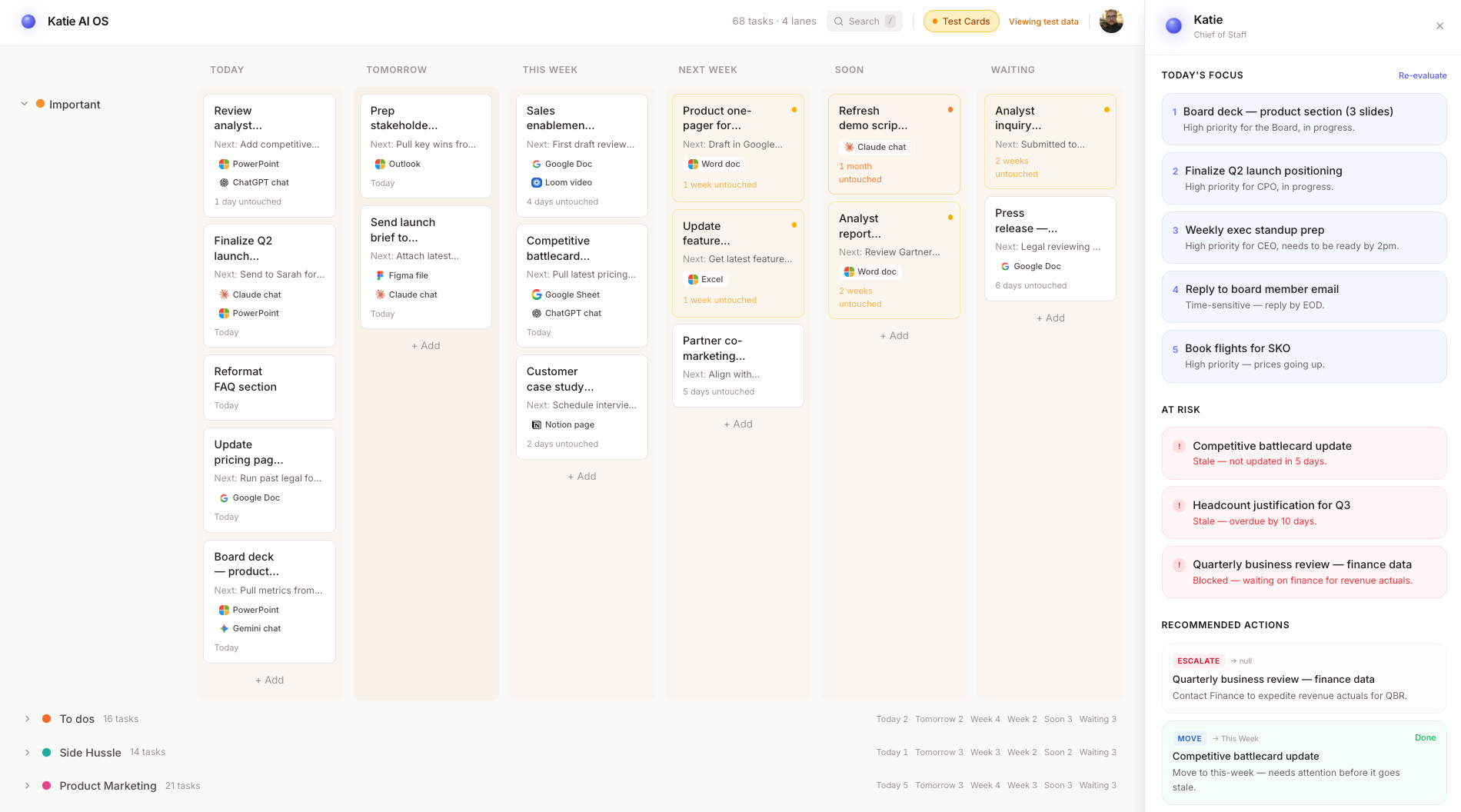Toggle the Test Cards mode pill
Screen dimensions: 1461x812
click(x=960, y=22)
